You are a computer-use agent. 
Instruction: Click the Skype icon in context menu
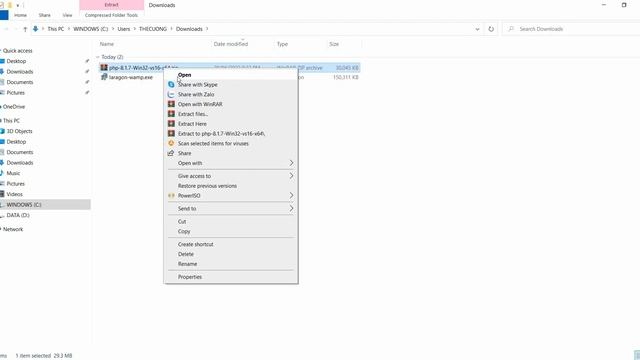point(171,84)
